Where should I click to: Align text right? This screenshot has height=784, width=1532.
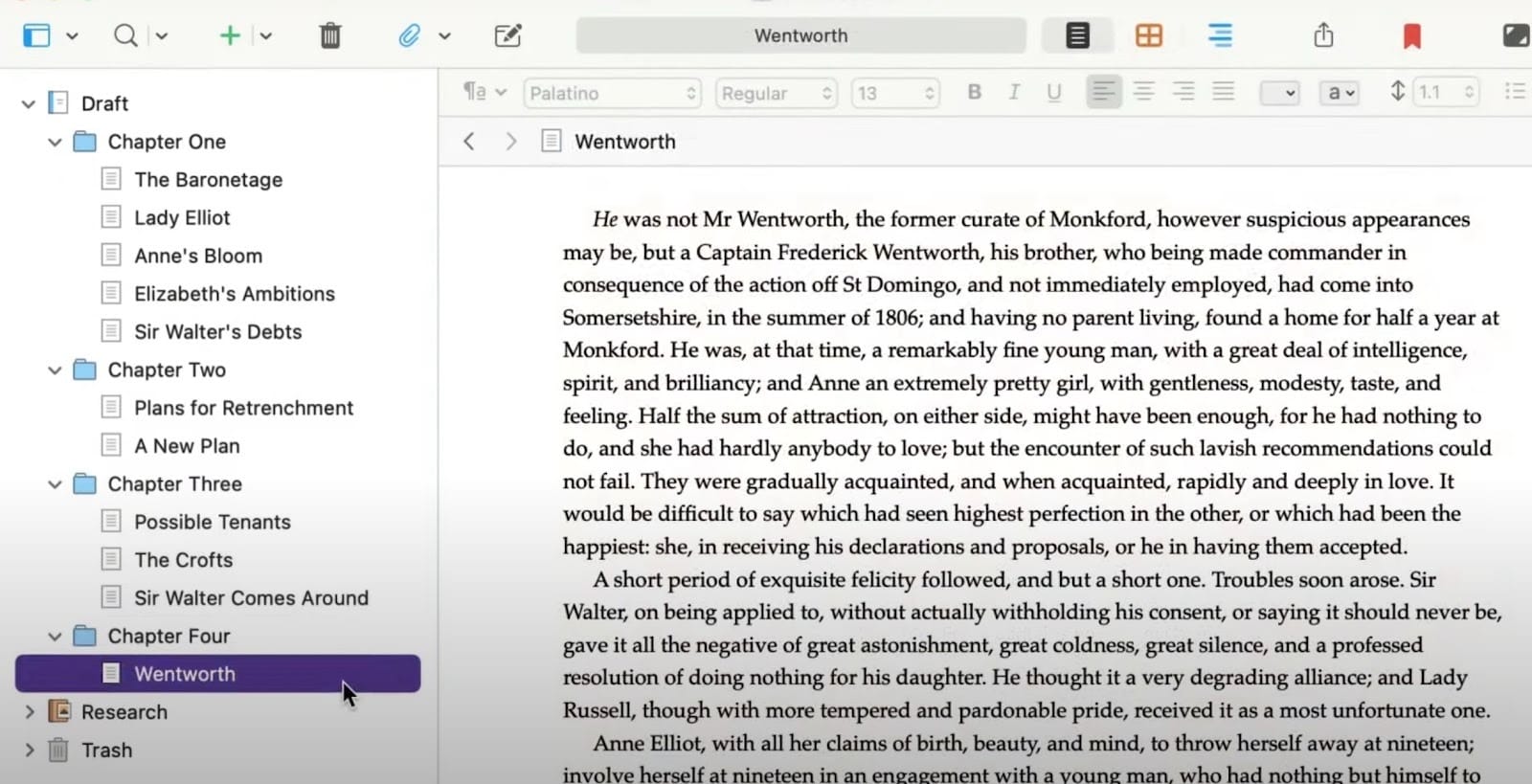(x=1183, y=92)
